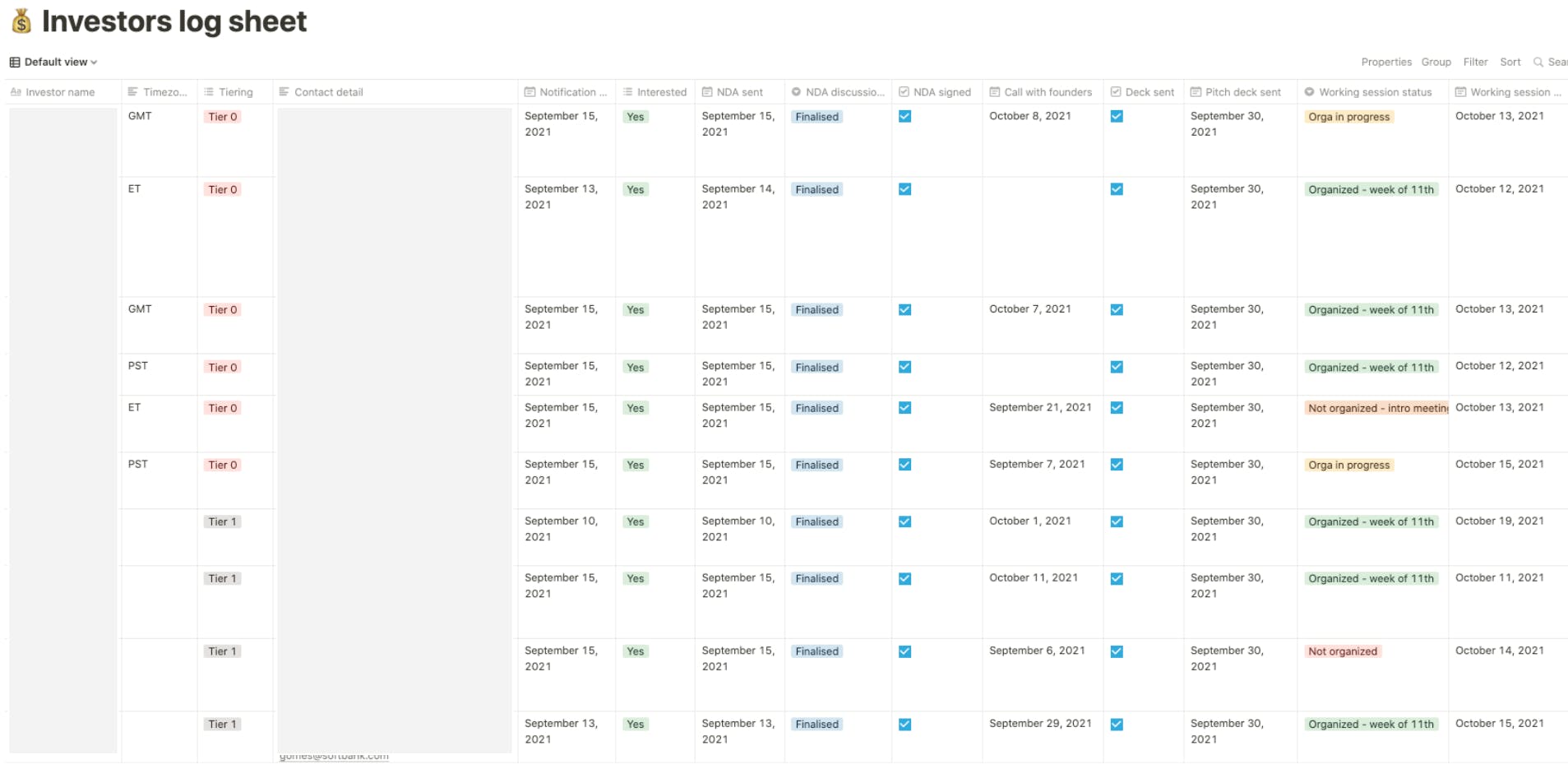Screen dimensions: 1568x769
Task: Open Tier 1 tag in October 19 row
Action: click(222, 521)
